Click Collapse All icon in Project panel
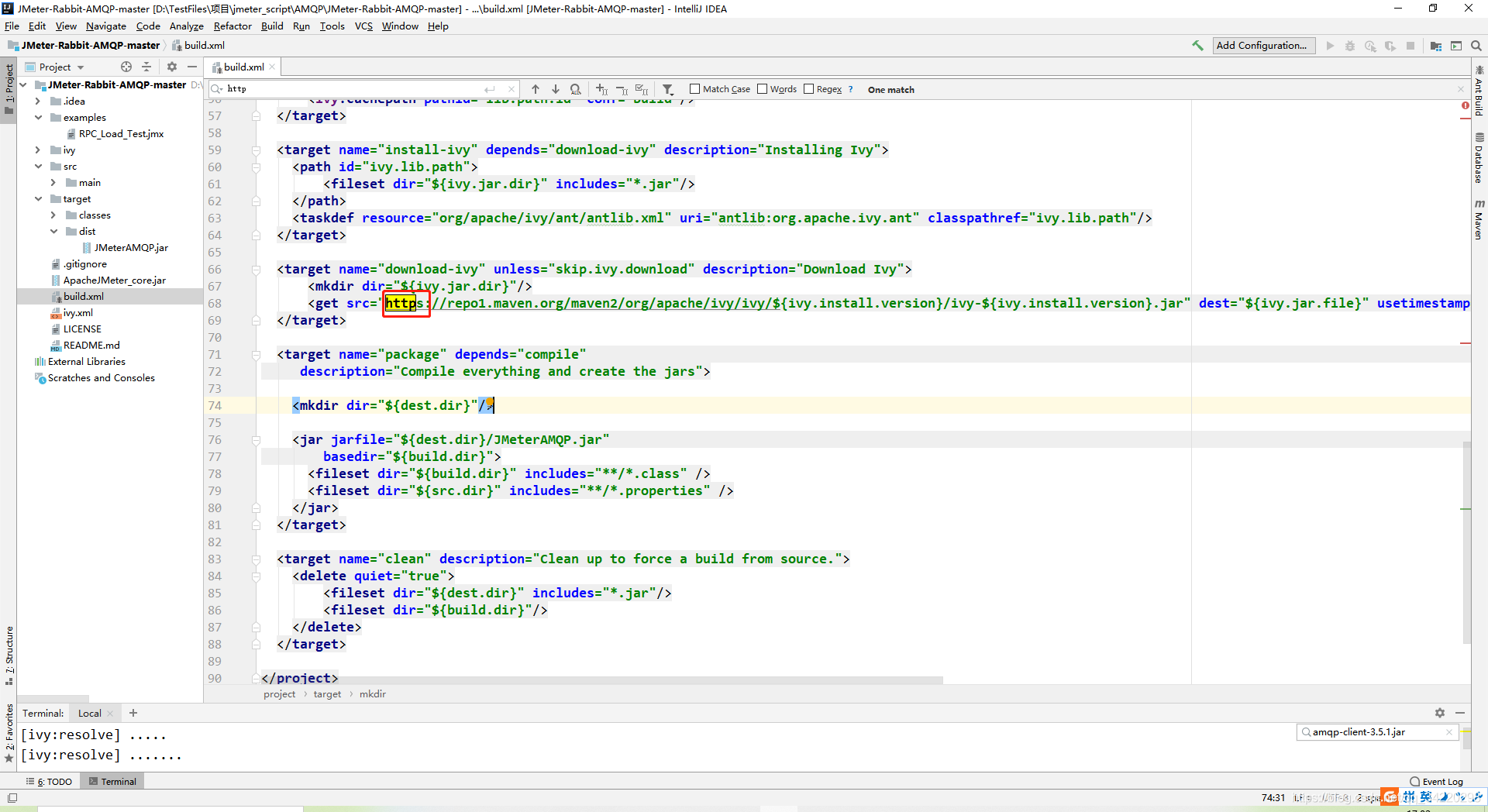 click(x=146, y=67)
